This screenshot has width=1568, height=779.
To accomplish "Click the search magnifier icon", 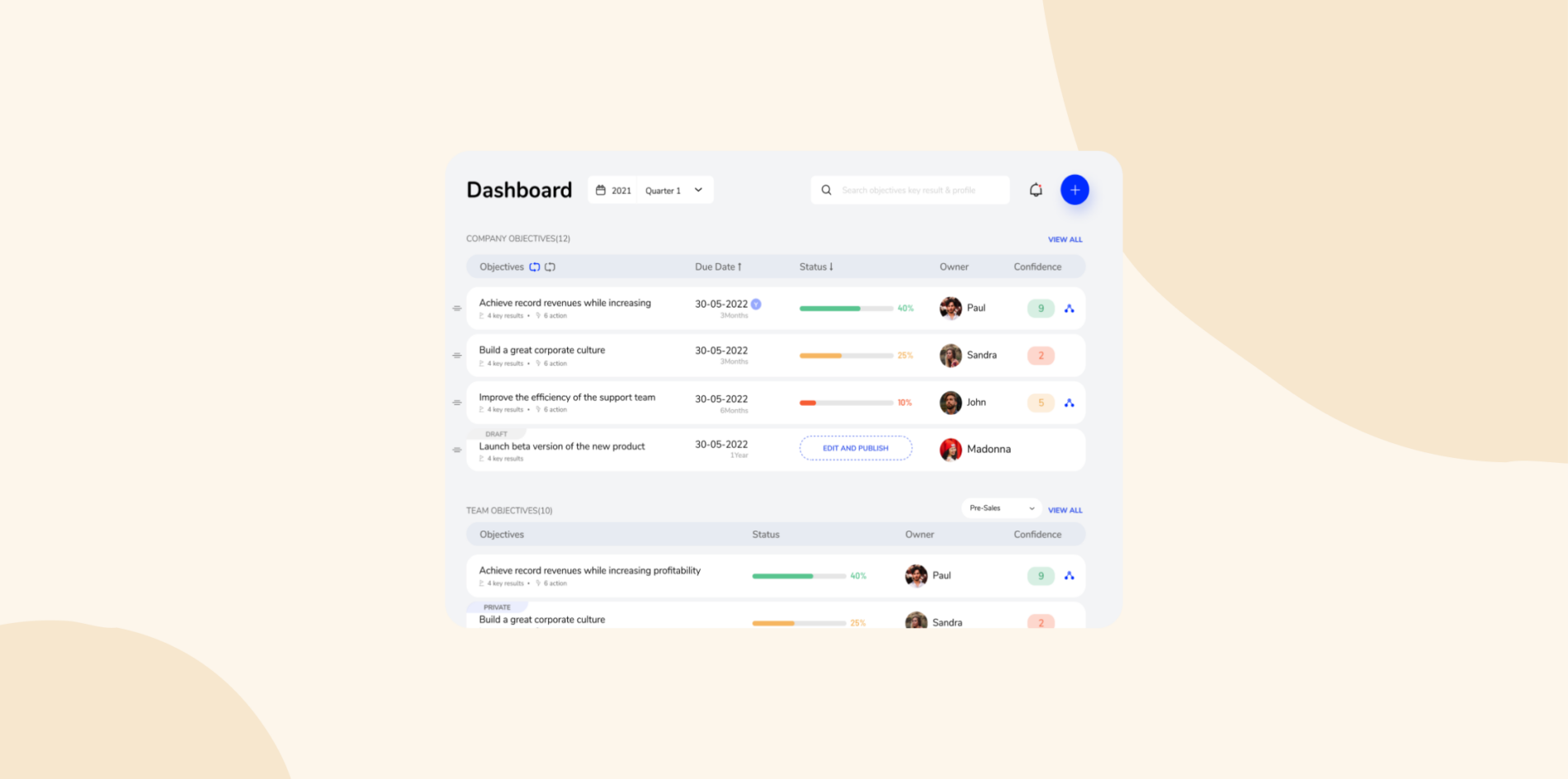I will coord(826,190).
